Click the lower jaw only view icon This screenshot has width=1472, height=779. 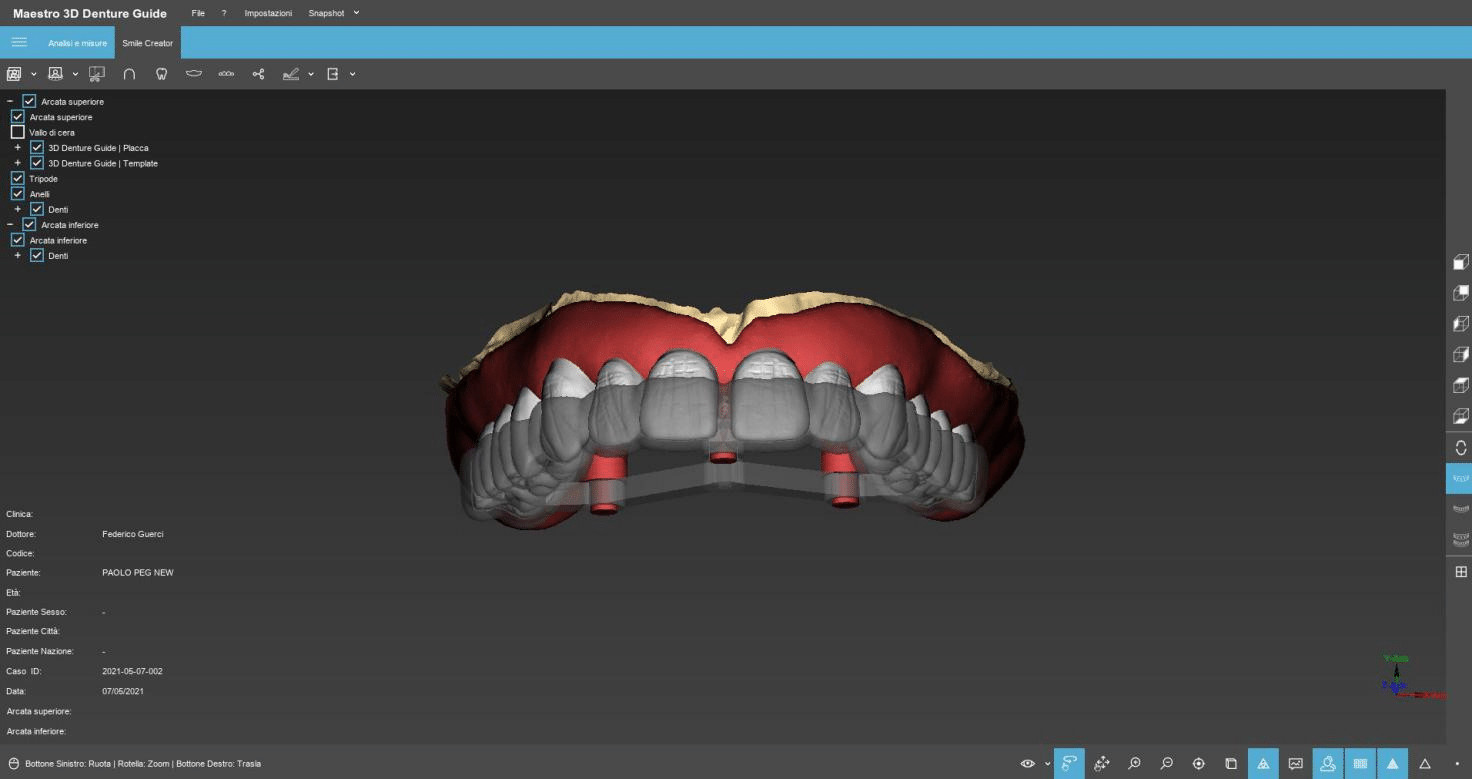pos(1460,509)
